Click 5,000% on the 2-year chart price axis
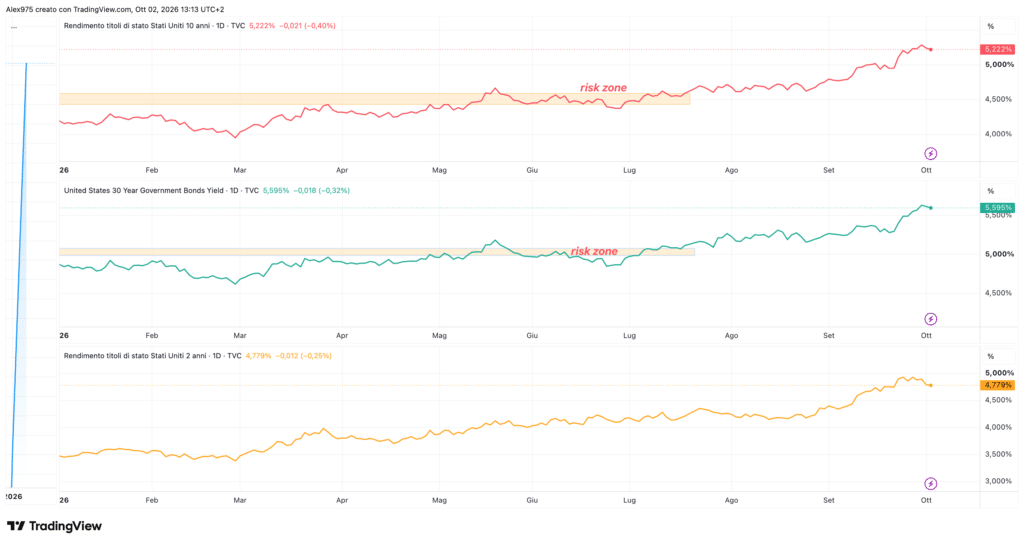This screenshot has height=544, width=1024. pos(999,373)
